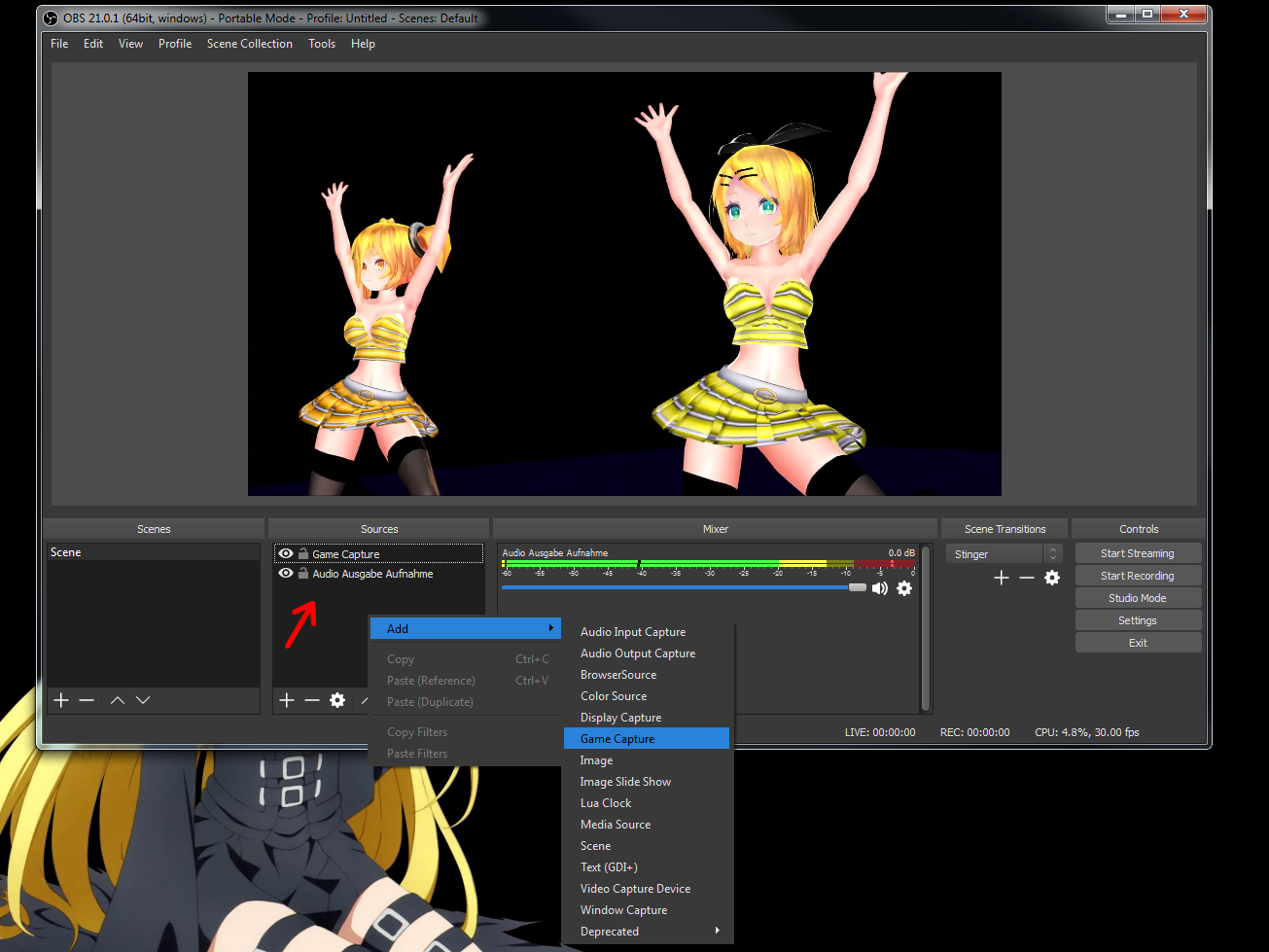Select Text (GDI+) in the Add submenu
This screenshot has width=1269, height=952.
[x=648, y=867]
